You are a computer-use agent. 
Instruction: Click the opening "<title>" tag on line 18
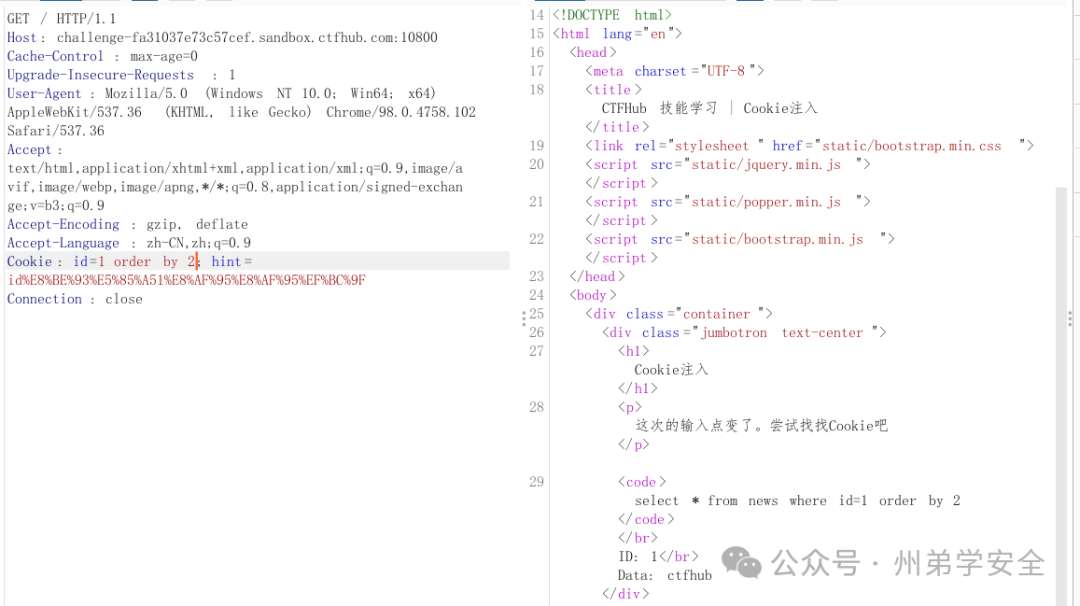(614, 89)
